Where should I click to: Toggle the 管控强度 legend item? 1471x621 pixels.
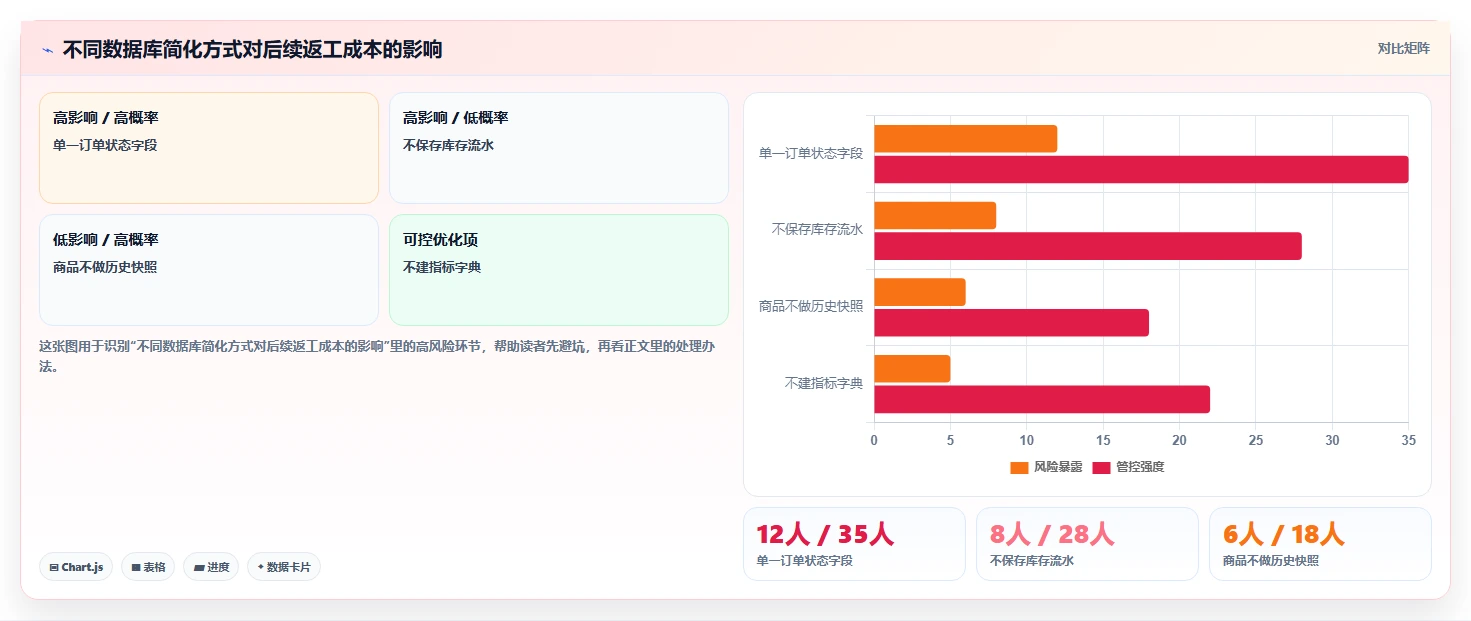(x=1128, y=467)
